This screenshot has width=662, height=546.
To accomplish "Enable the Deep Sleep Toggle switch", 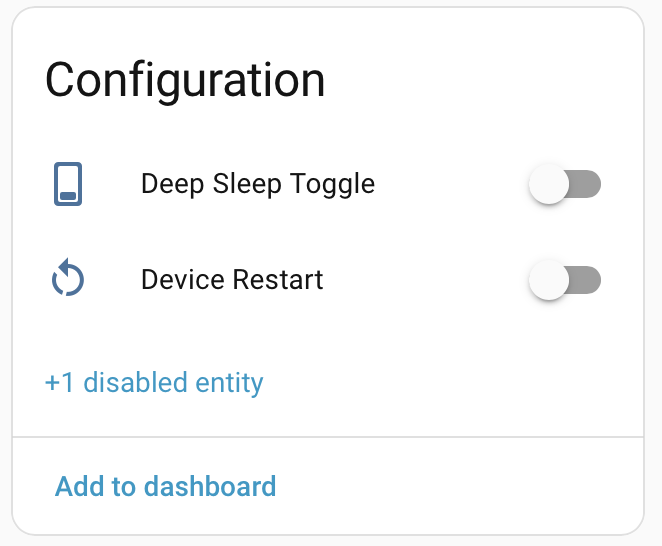I will tap(564, 185).
